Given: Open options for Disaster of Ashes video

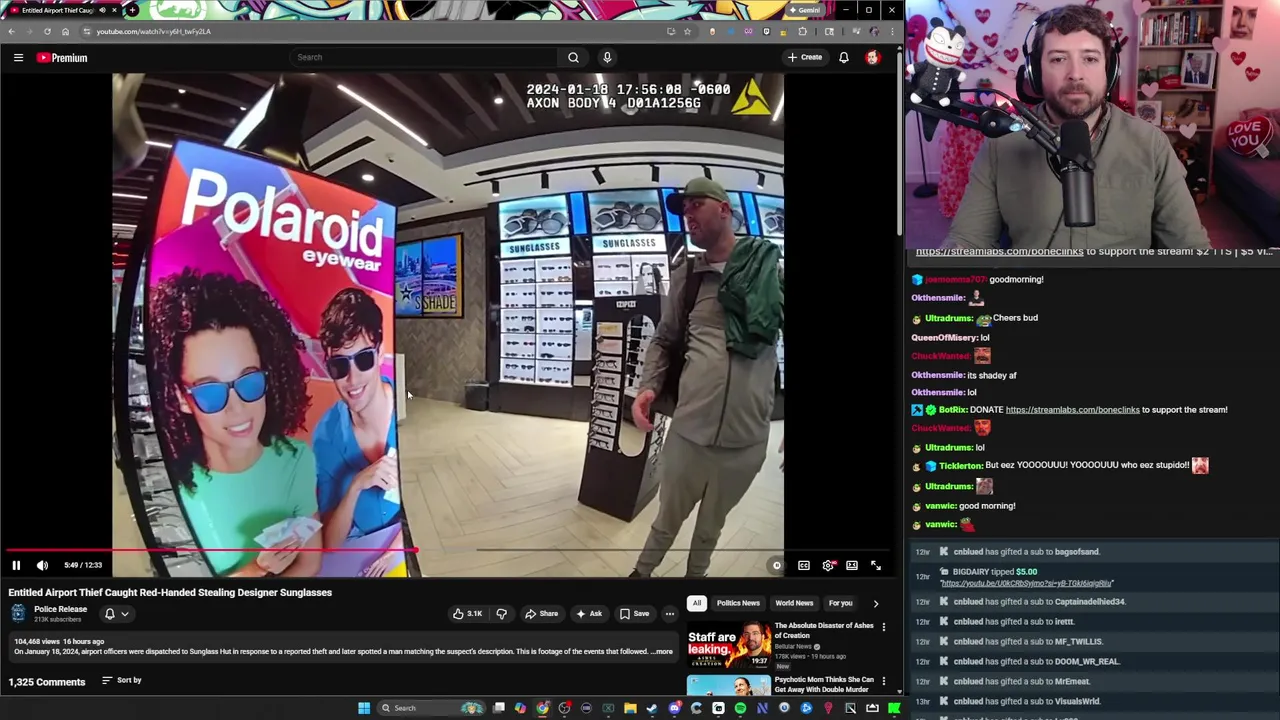Looking at the screenshot, I should [x=883, y=627].
